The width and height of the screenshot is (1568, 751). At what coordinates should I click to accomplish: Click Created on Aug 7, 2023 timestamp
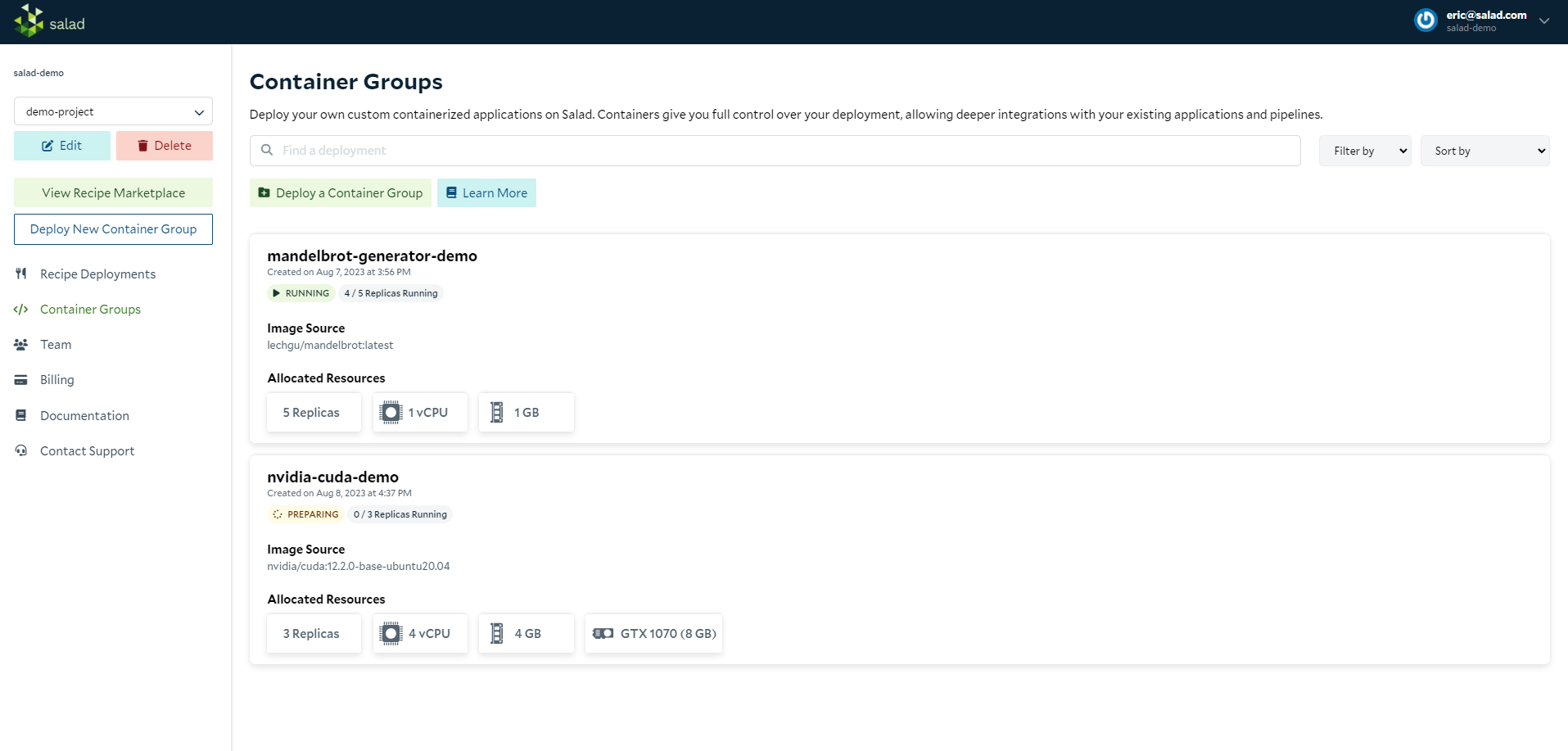pos(339,272)
